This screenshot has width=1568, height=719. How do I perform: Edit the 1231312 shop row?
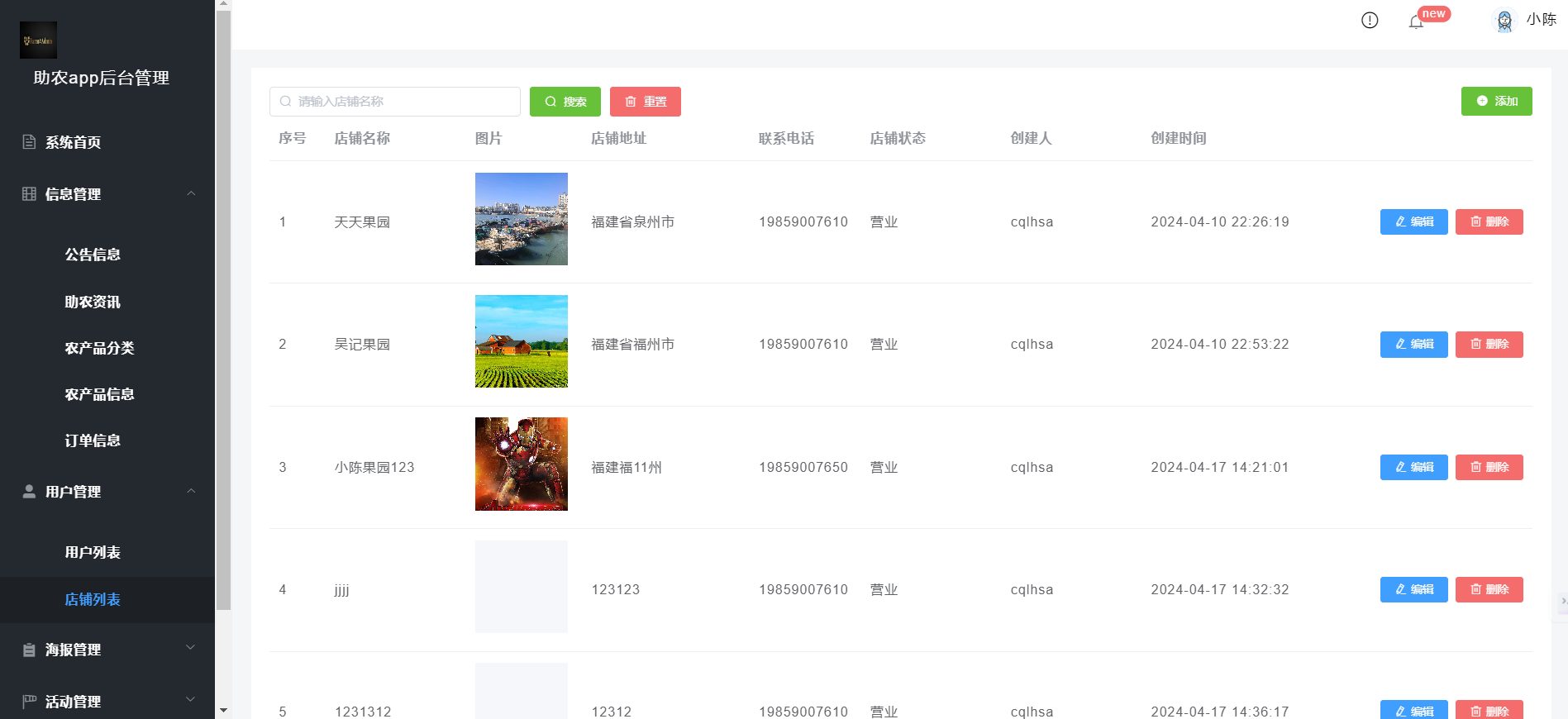[1414, 710]
